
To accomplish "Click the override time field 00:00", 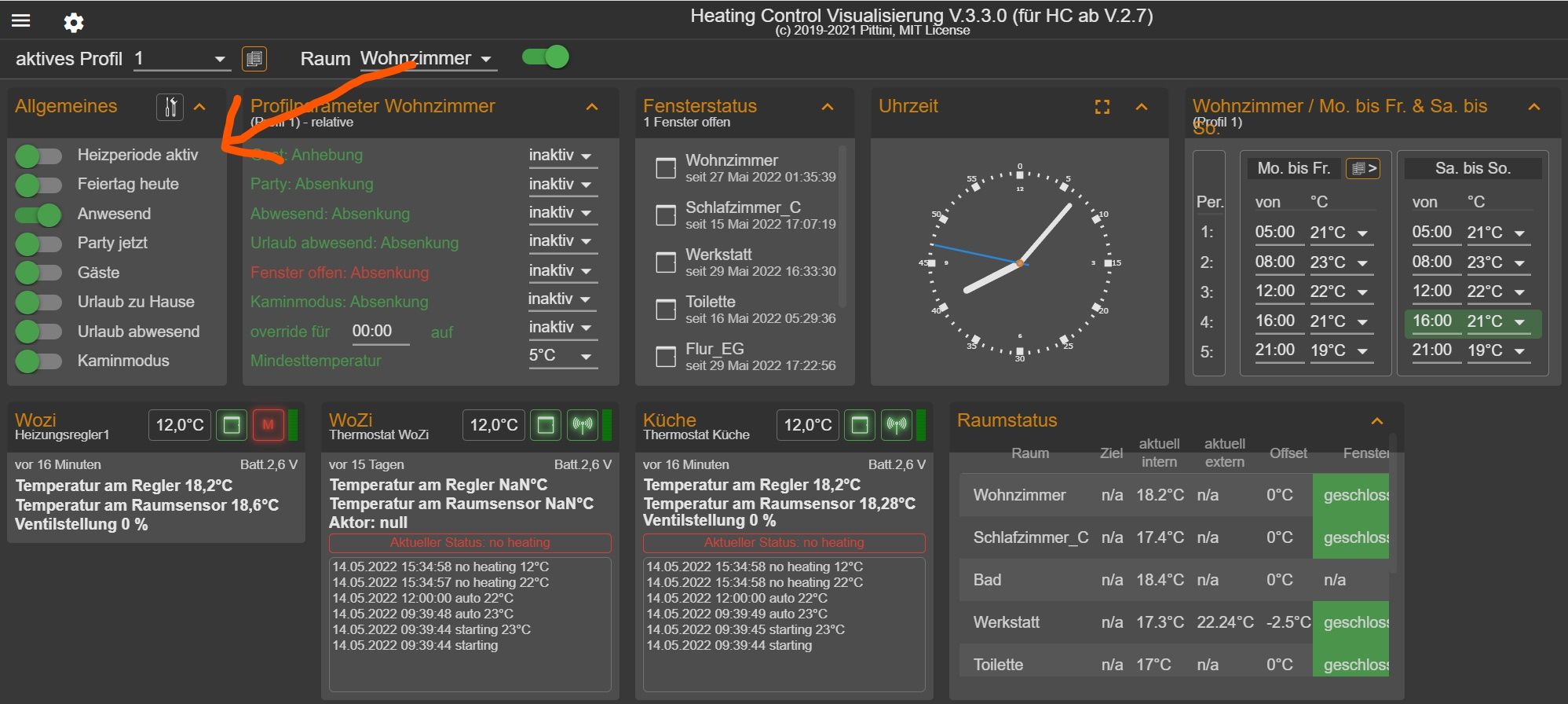I will tap(381, 332).
